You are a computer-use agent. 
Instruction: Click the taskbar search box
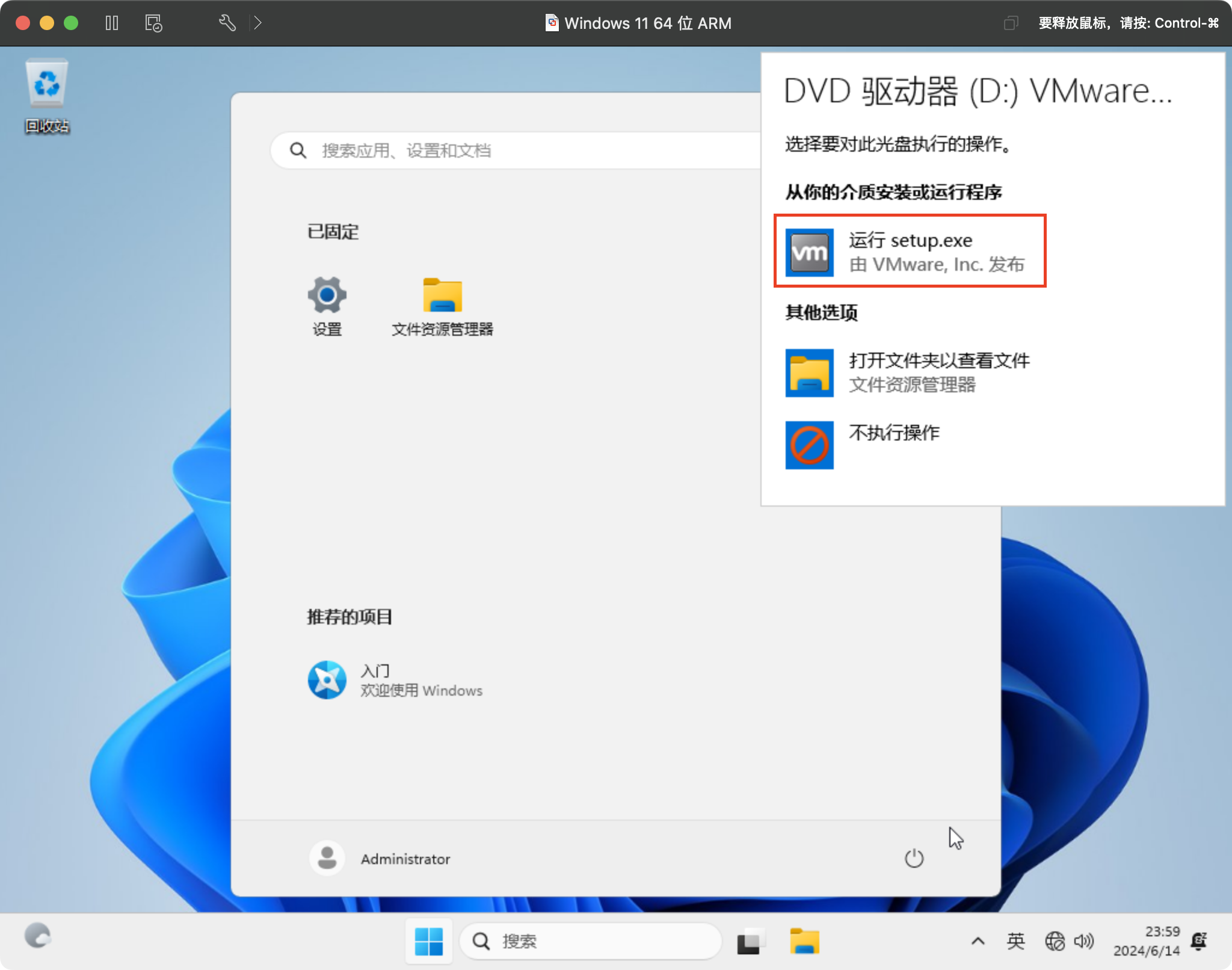[590, 941]
